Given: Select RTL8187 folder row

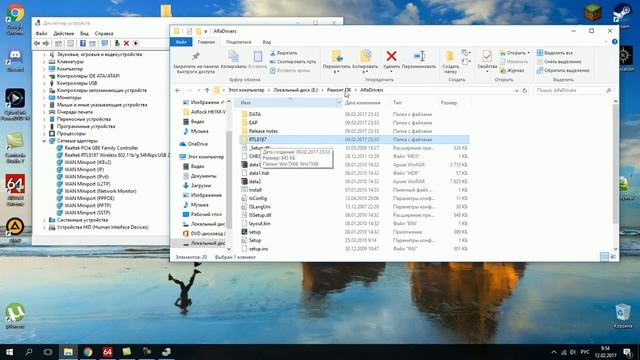Looking at the screenshot, I should pyautogui.click(x=354, y=140).
